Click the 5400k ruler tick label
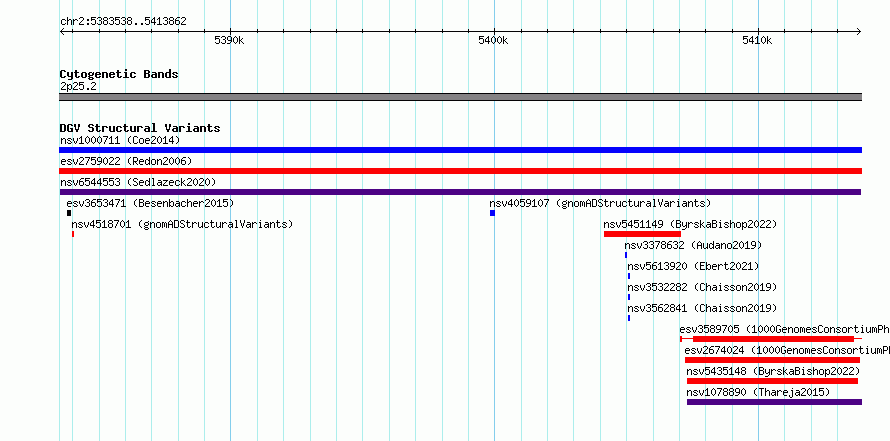The width and height of the screenshot is (890, 441). tap(493, 40)
